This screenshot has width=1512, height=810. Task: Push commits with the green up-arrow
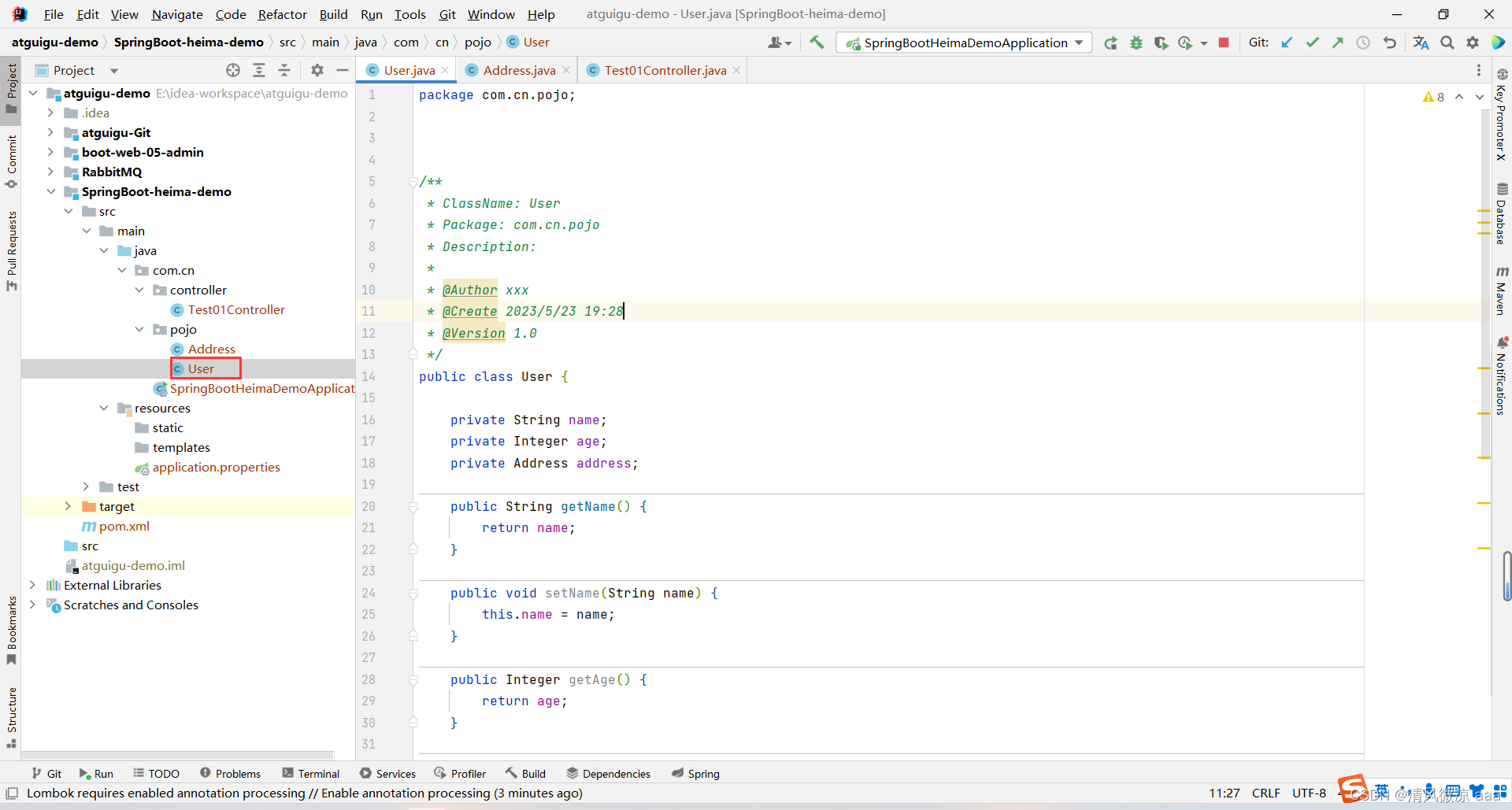point(1337,43)
